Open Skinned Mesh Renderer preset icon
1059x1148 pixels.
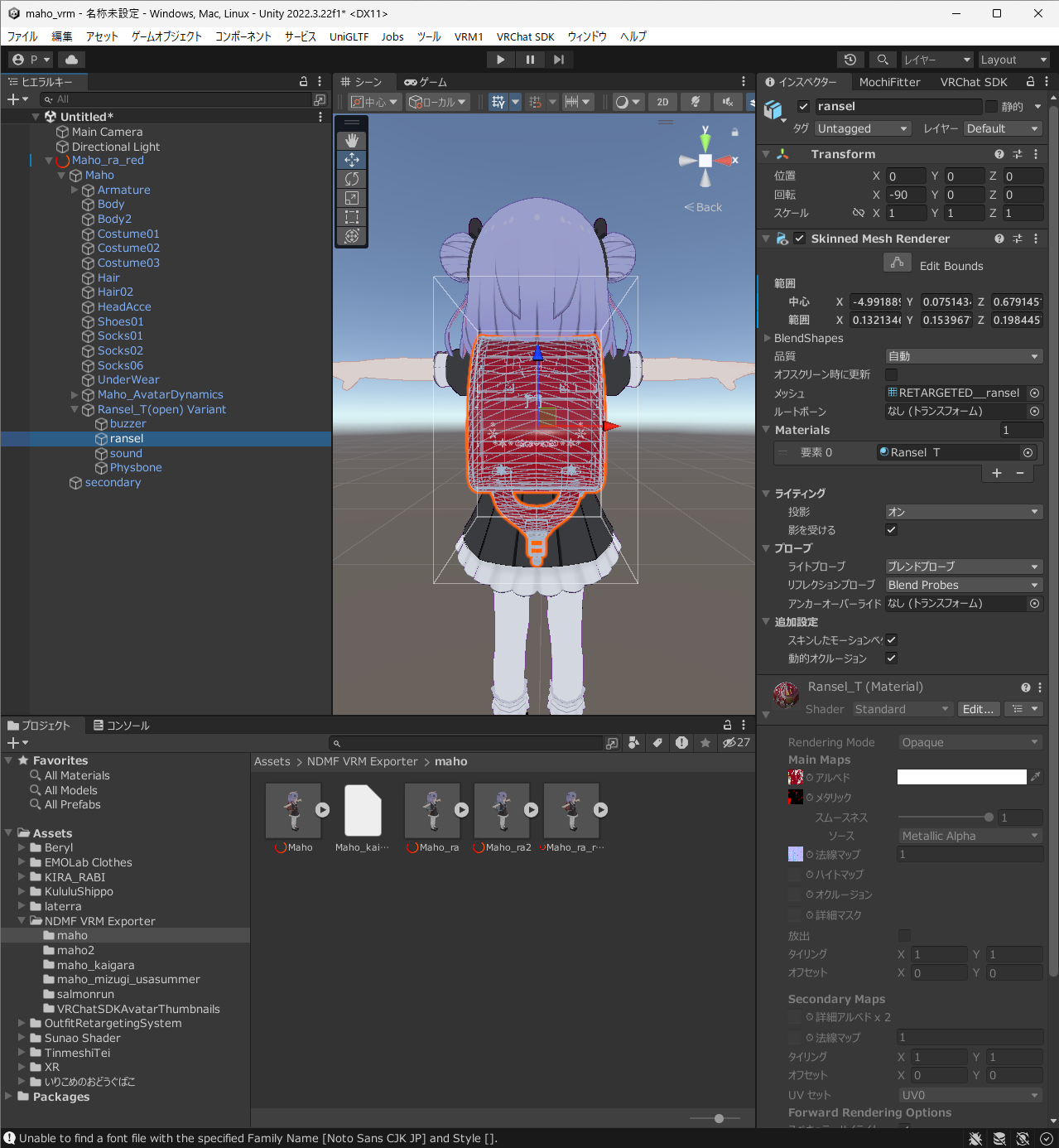tap(1018, 239)
